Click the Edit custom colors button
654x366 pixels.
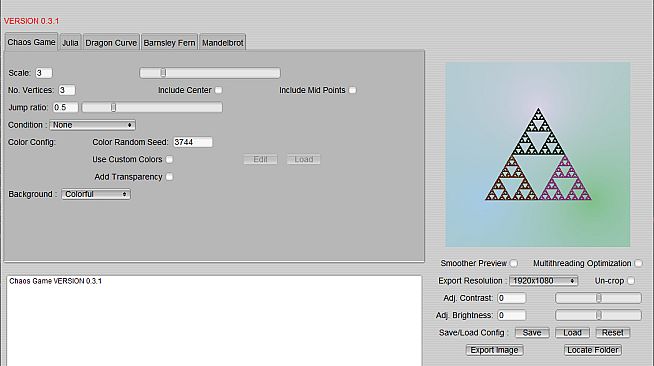click(x=260, y=159)
